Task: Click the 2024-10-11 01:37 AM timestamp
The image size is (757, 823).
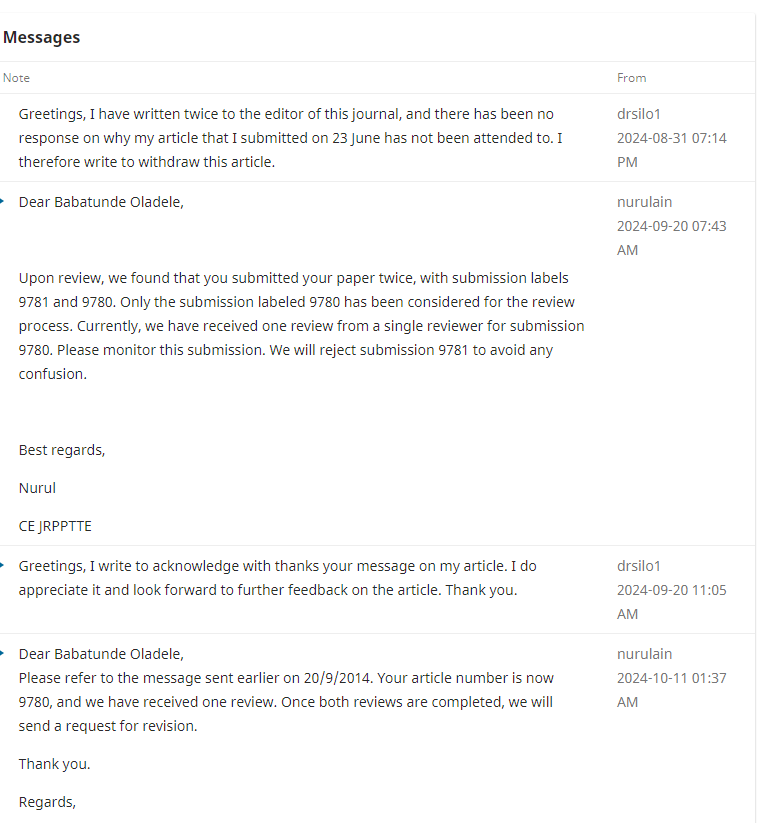Action: 671,690
